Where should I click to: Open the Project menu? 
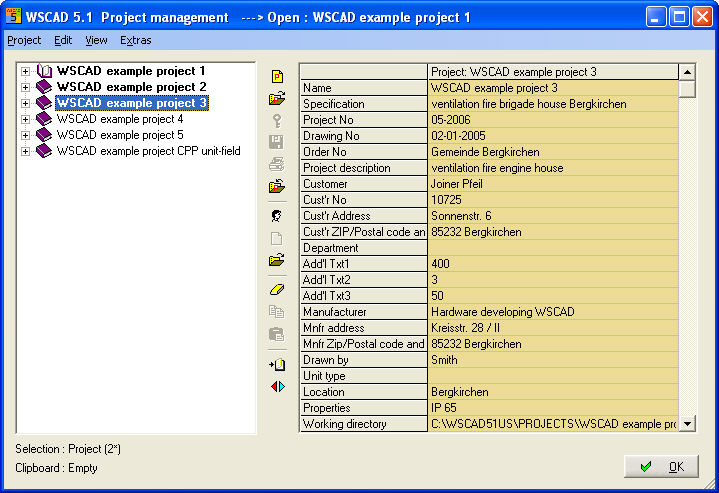pyautogui.click(x=24, y=40)
